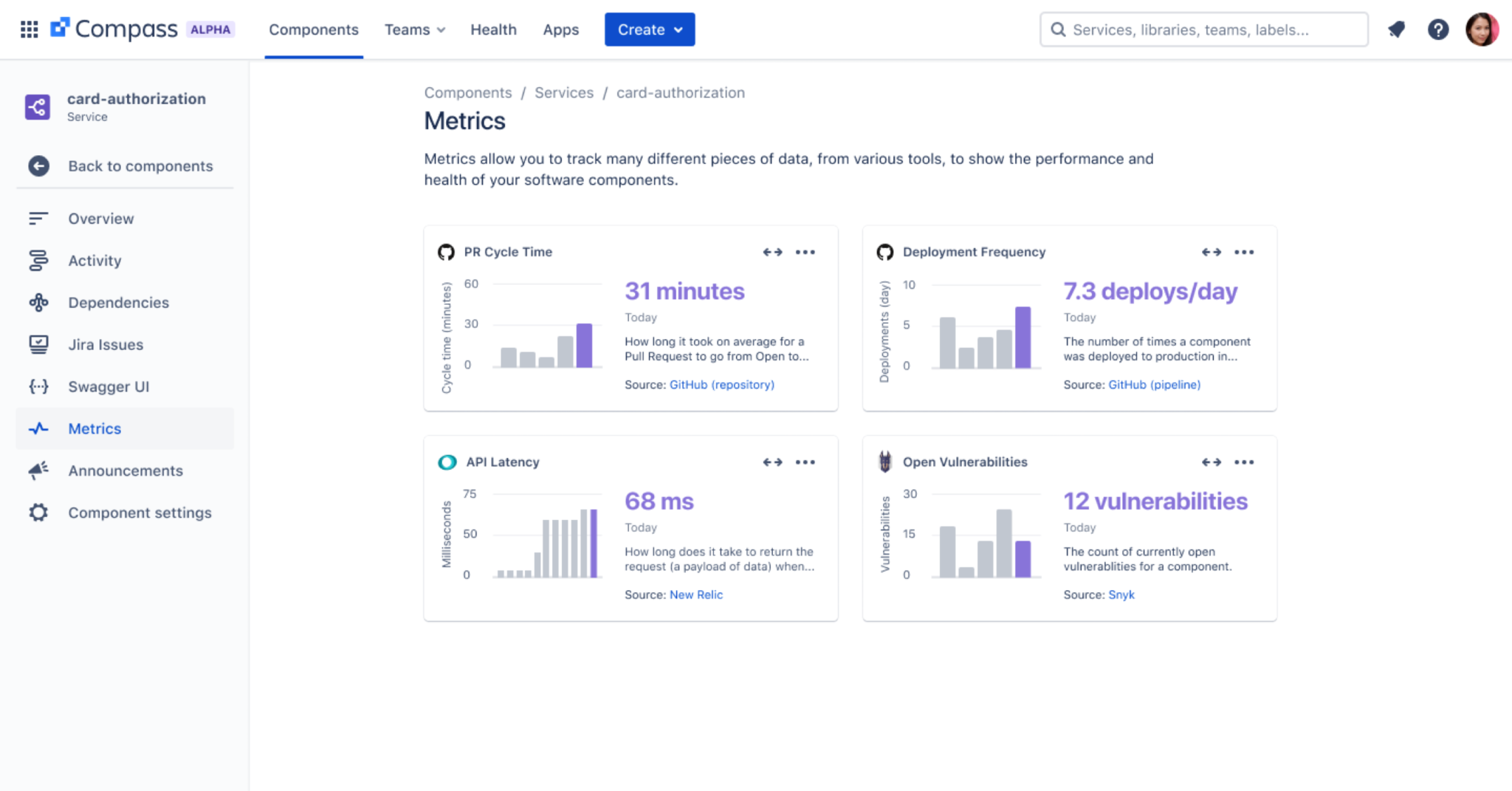Click Back to components
The width and height of the screenshot is (1512, 791).
(x=140, y=165)
